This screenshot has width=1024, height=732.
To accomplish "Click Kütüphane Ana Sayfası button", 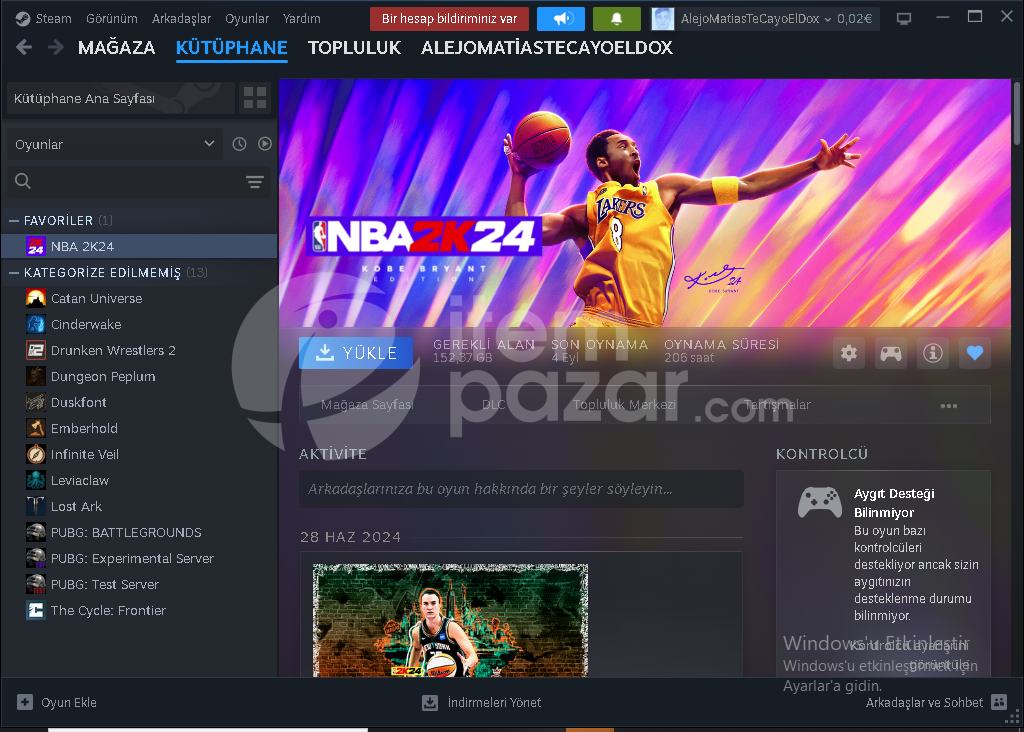I will pyautogui.click(x=121, y=98).
